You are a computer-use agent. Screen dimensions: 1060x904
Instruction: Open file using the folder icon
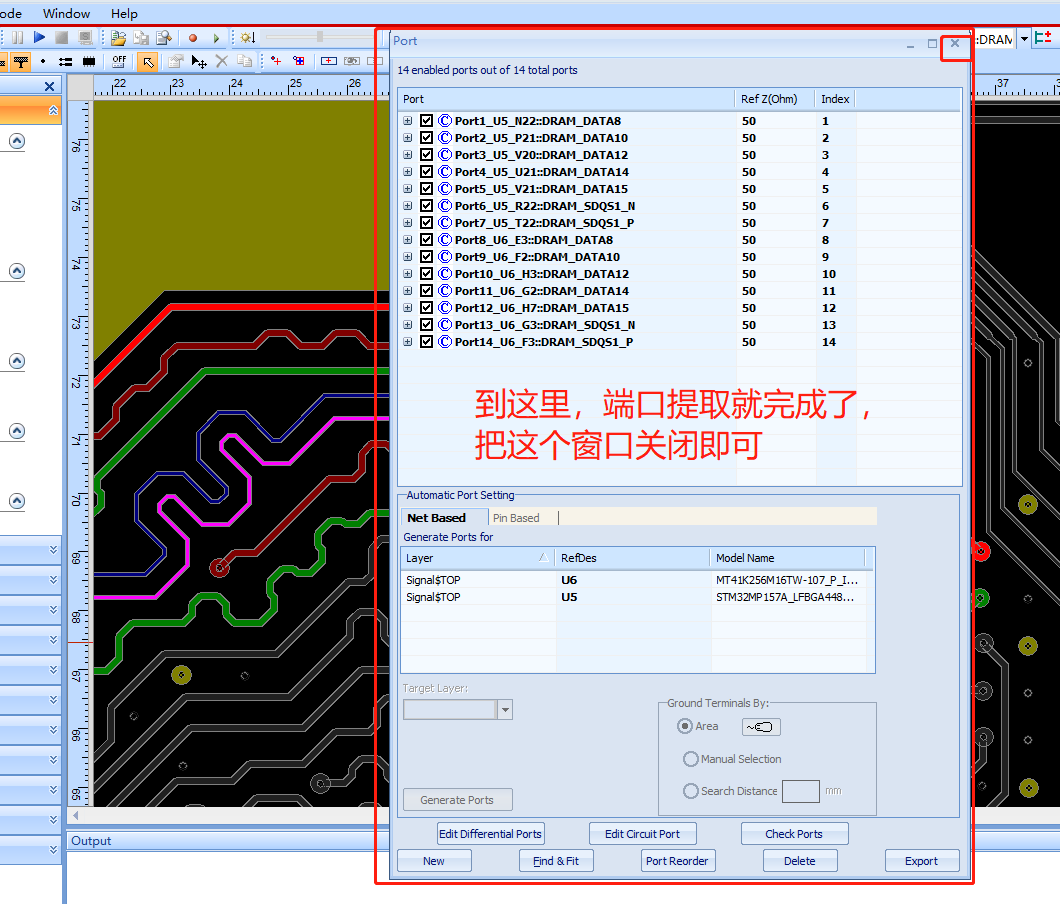pos(119,38)
